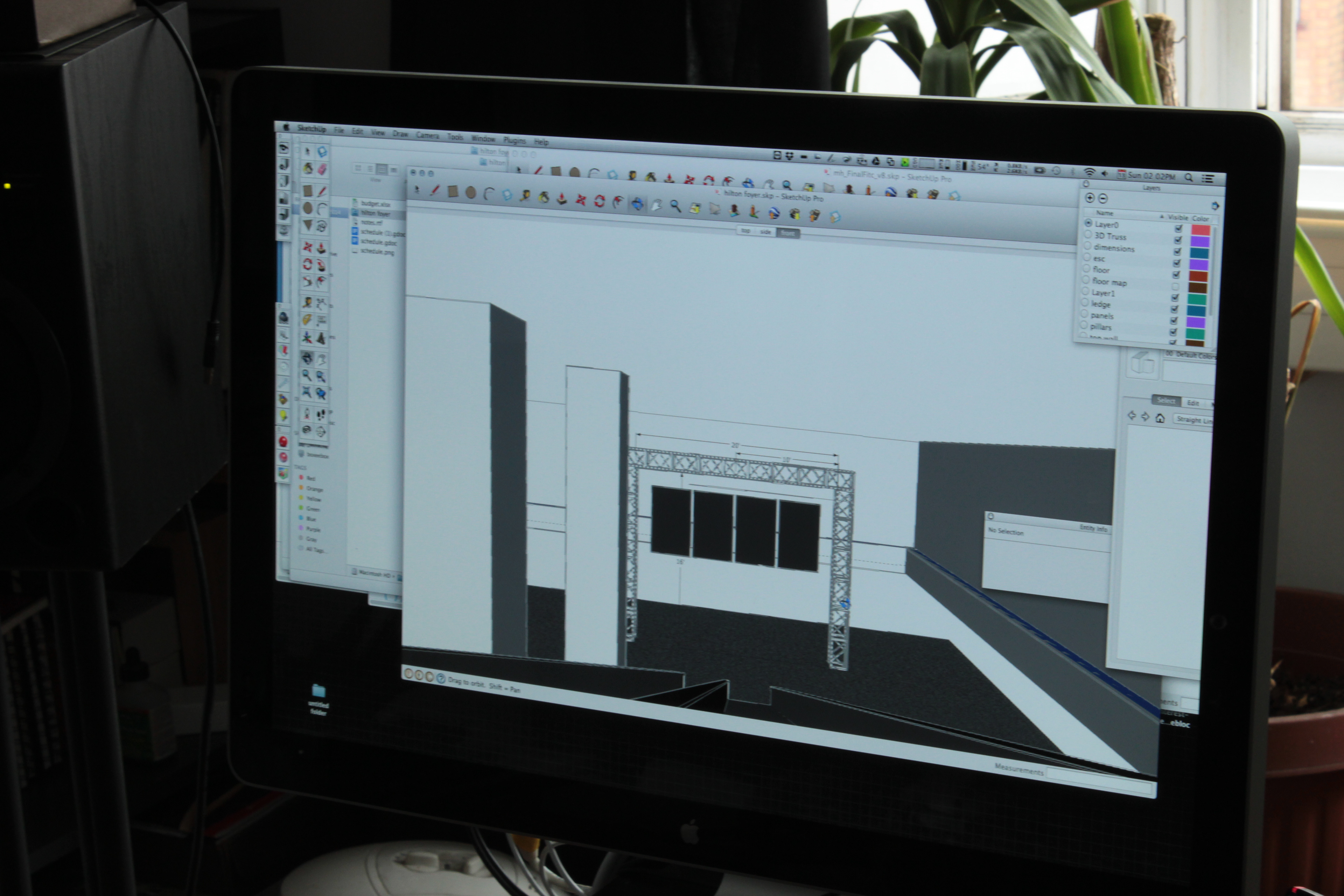The height and width of the screenshot is (896, 1344).
Task: Switch to the materials Edit tab
Action: [1192, 403]
